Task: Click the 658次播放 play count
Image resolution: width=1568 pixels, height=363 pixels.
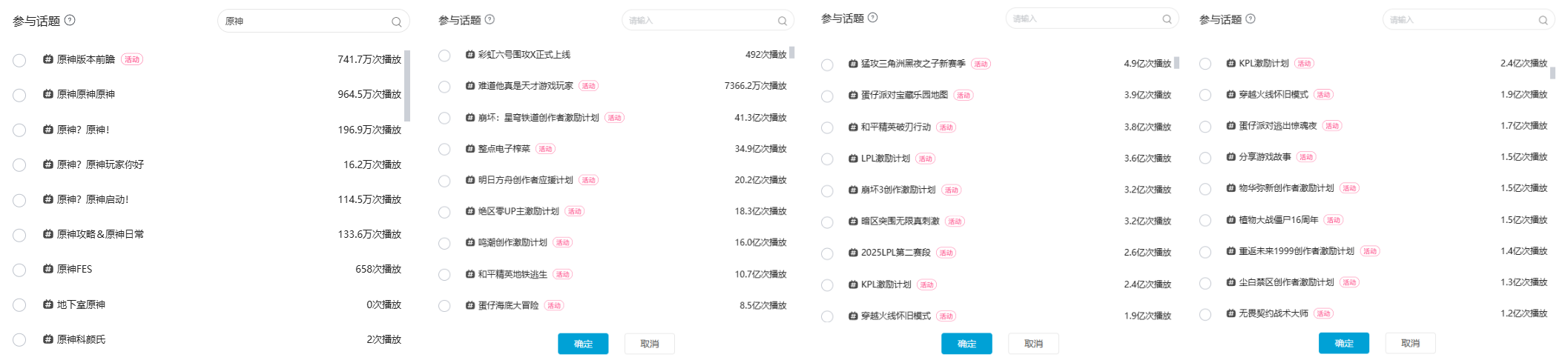Action: tap(378, 269)
